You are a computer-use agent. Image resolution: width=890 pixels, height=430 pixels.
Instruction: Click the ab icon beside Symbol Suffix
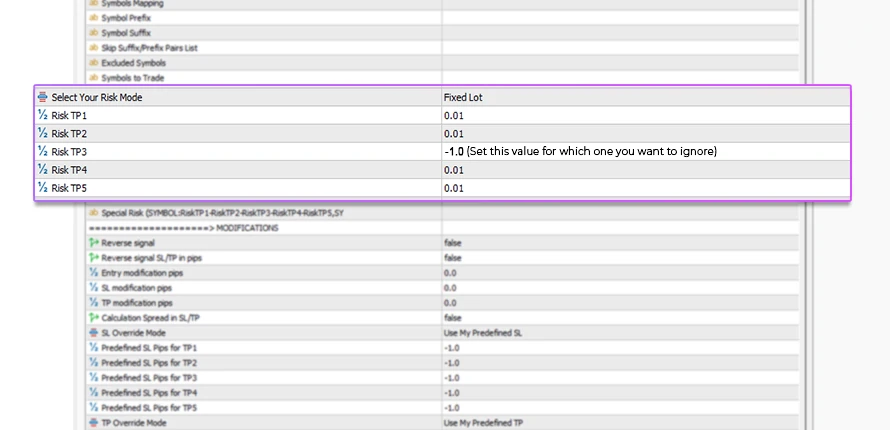[x=94, y=33]
